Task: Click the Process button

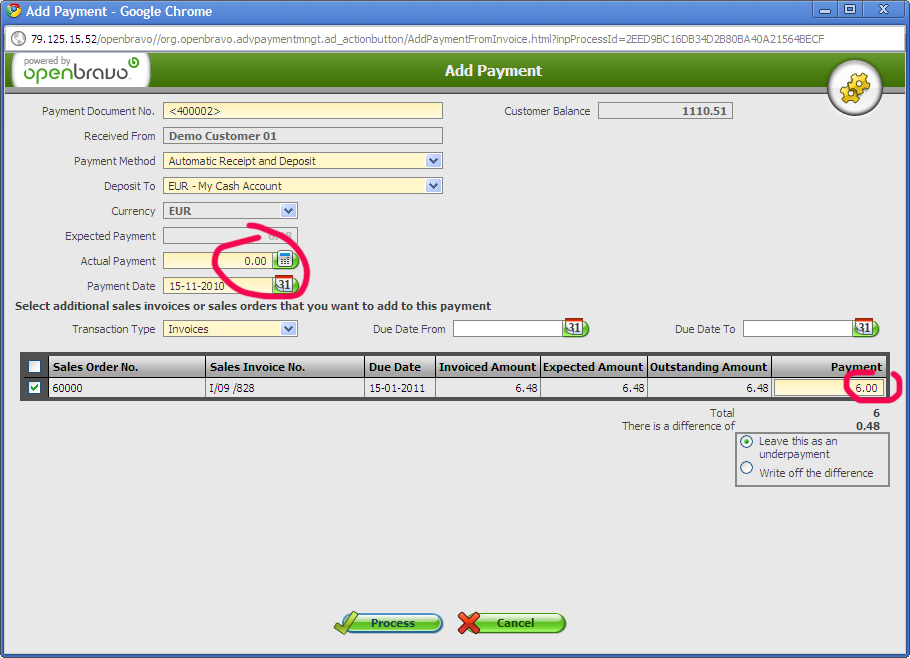Action: click(390, 623)
